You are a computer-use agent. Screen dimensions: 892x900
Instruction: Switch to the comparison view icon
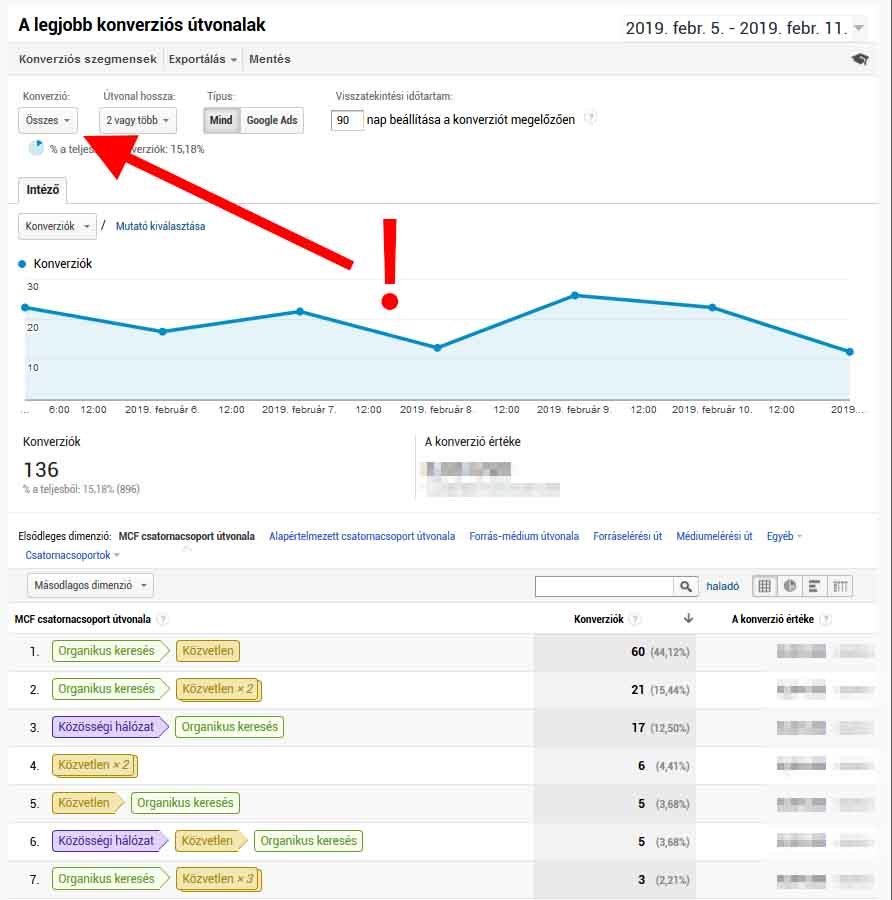840,587
